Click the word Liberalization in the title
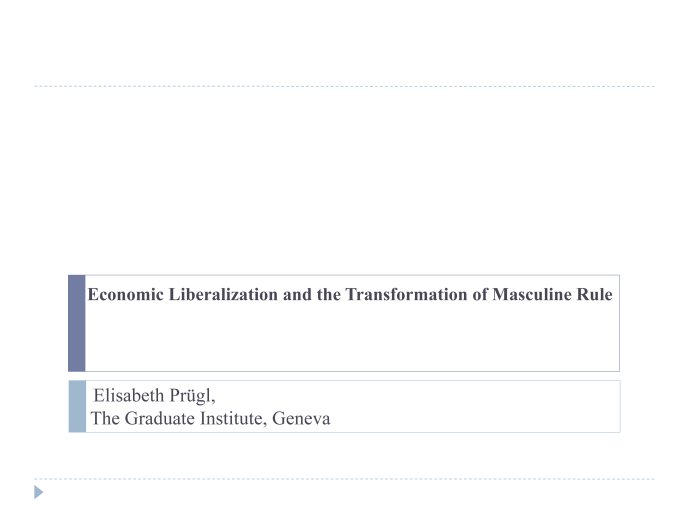689x517 pixels. tap(223, 294)
